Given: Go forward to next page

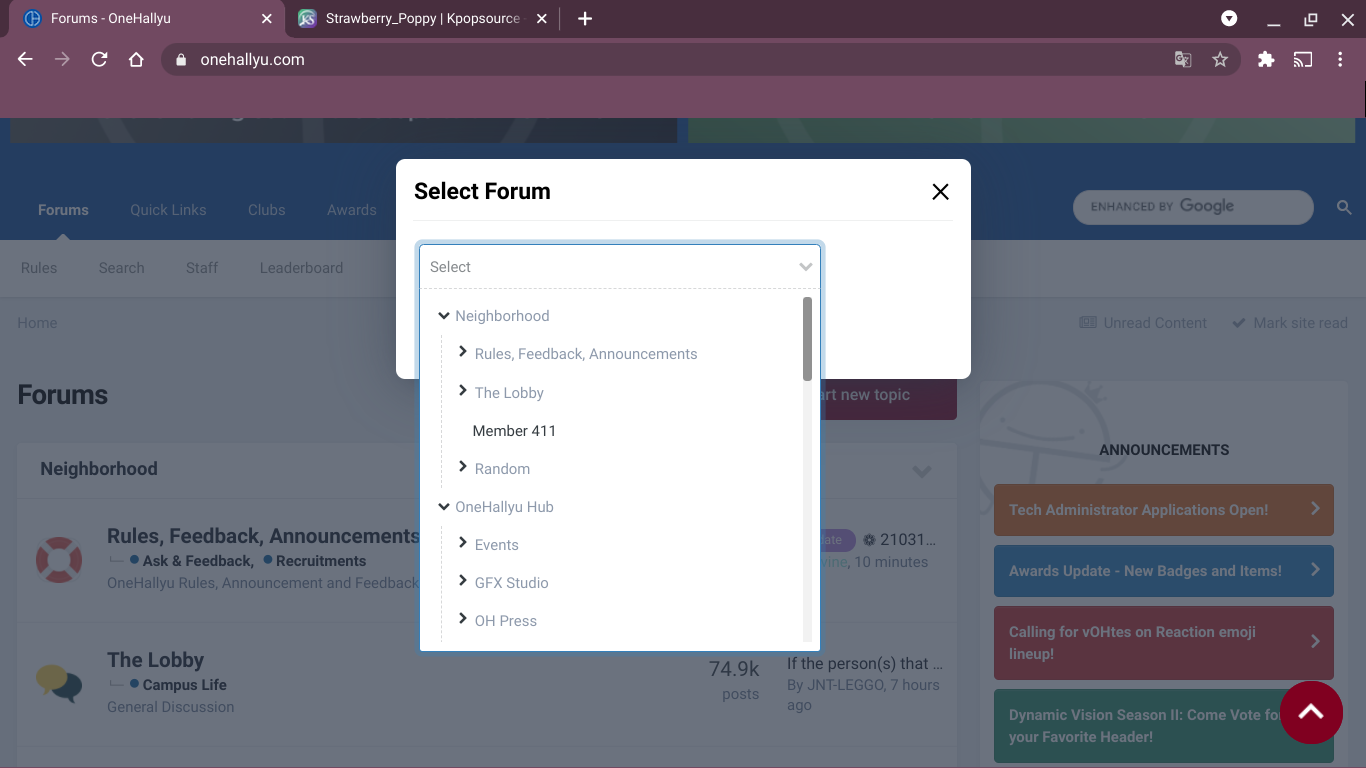Looking at the screenshot, I should click(62, 60).
